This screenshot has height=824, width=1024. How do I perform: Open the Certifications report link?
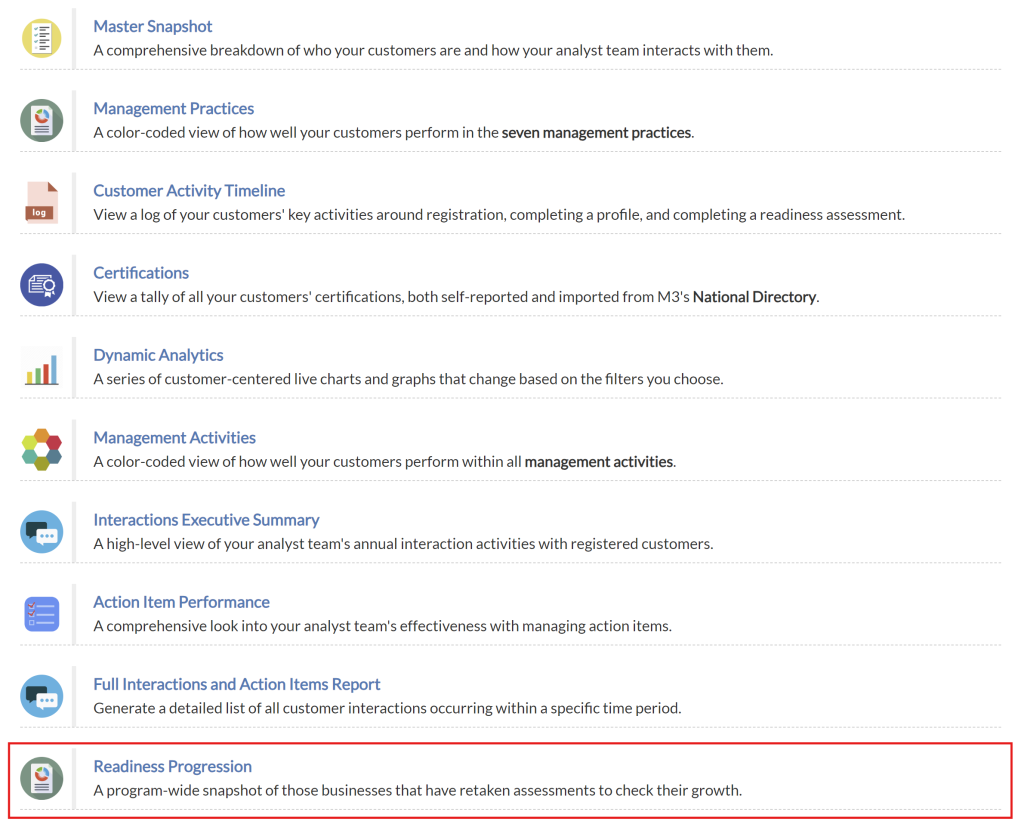[x=141, y=272]
